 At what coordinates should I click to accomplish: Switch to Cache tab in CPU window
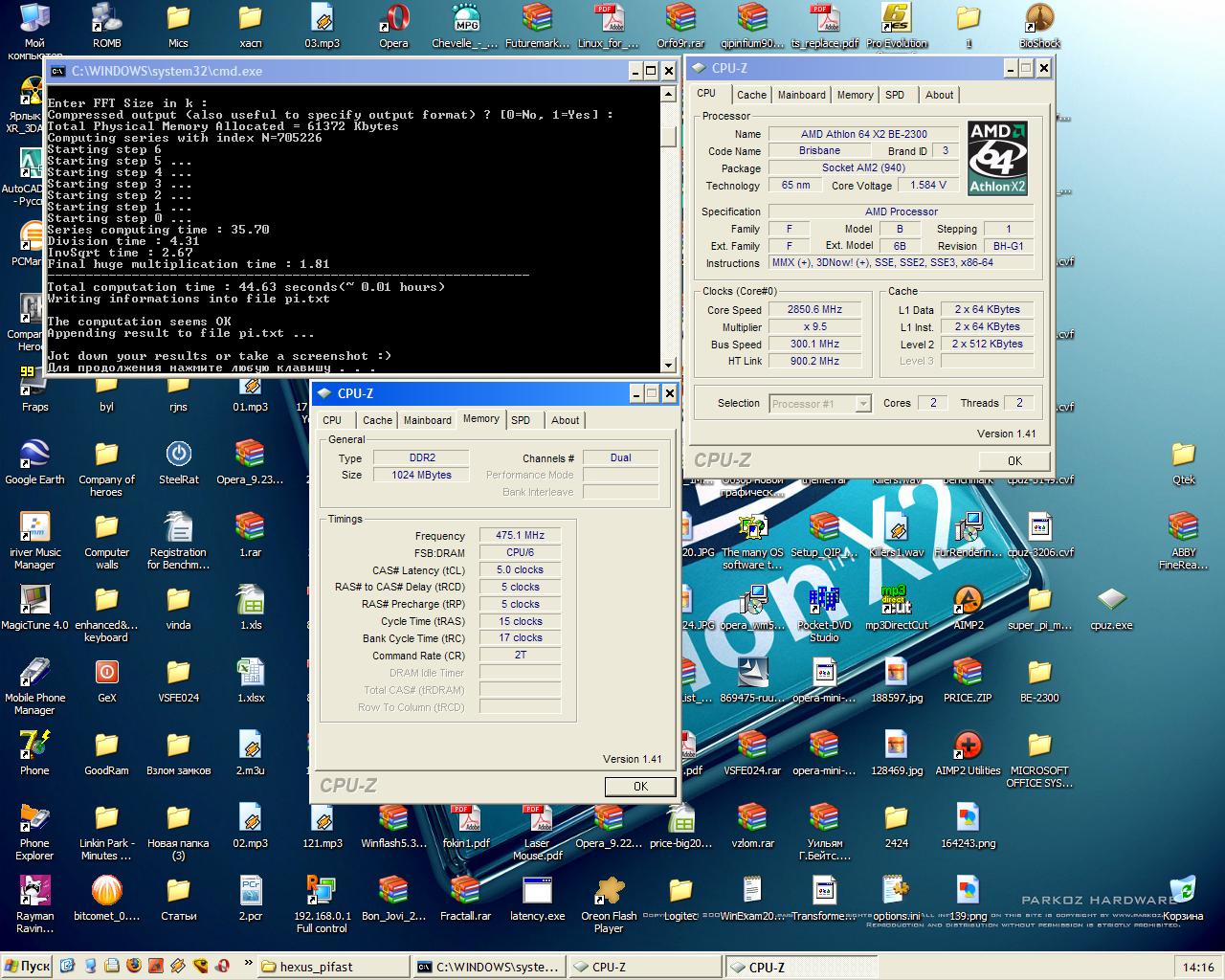[751, 95]
